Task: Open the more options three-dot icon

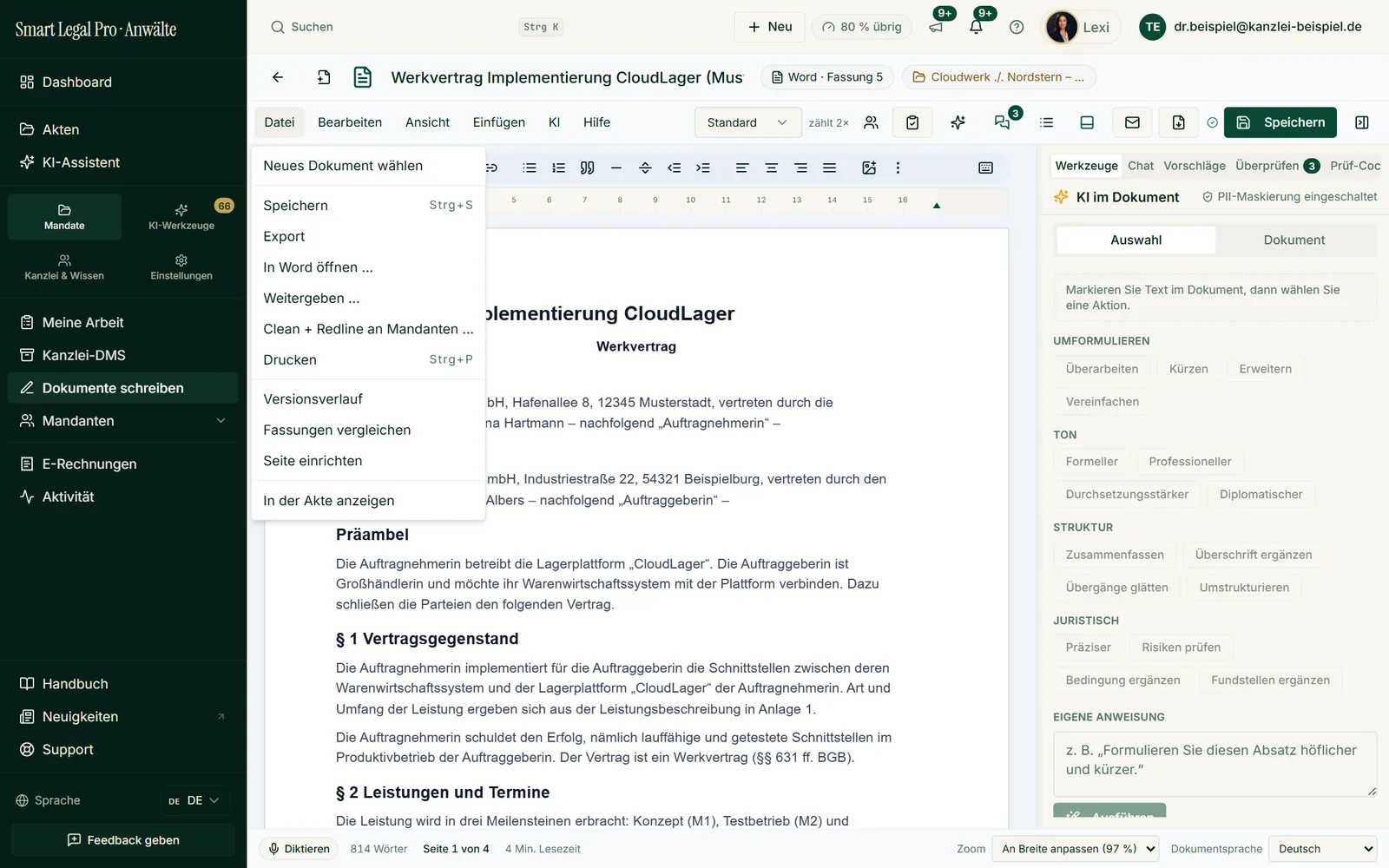Action: click(x=898, y=168)
